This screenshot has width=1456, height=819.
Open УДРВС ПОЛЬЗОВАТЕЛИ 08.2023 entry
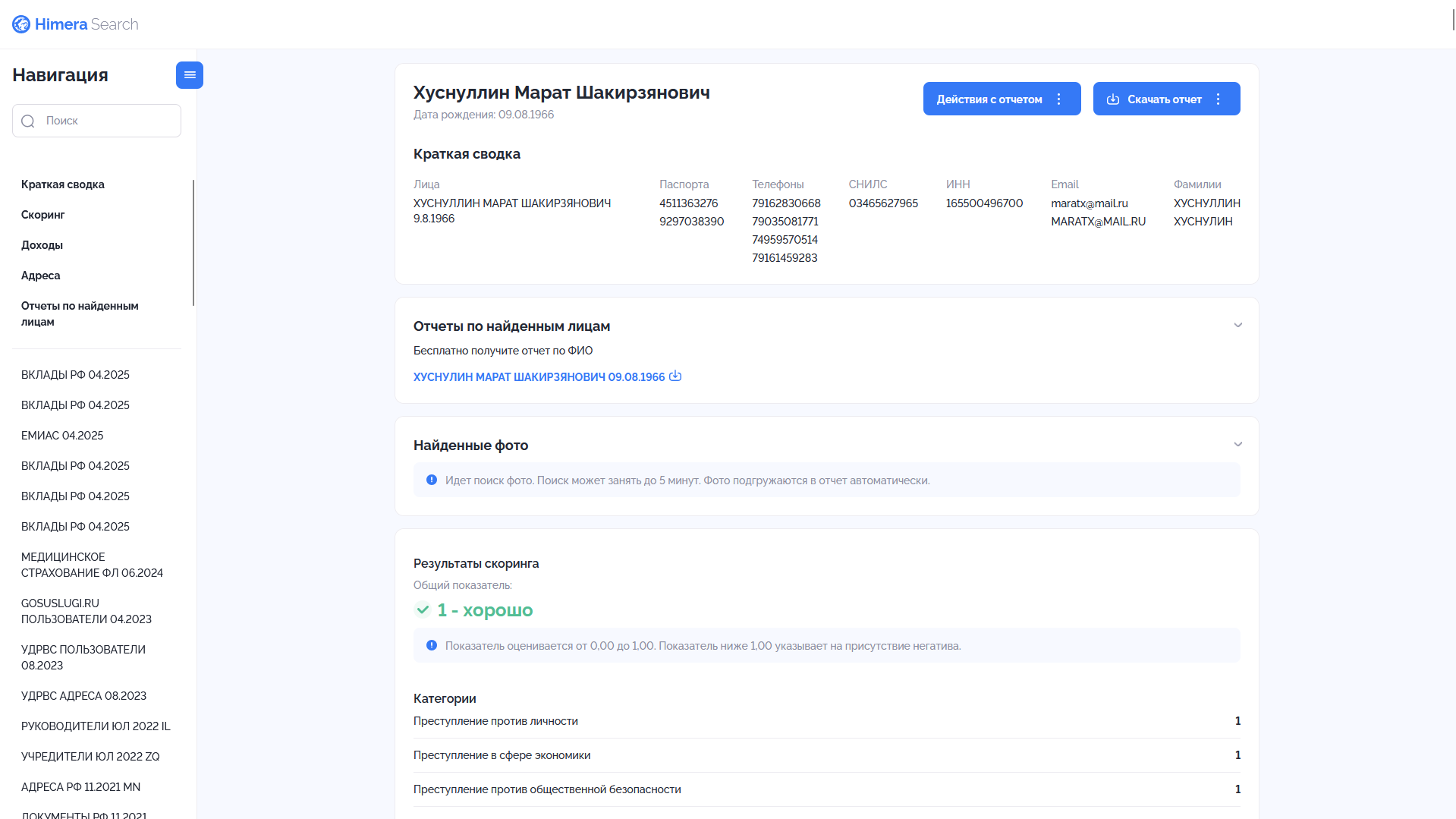[83, 657]
